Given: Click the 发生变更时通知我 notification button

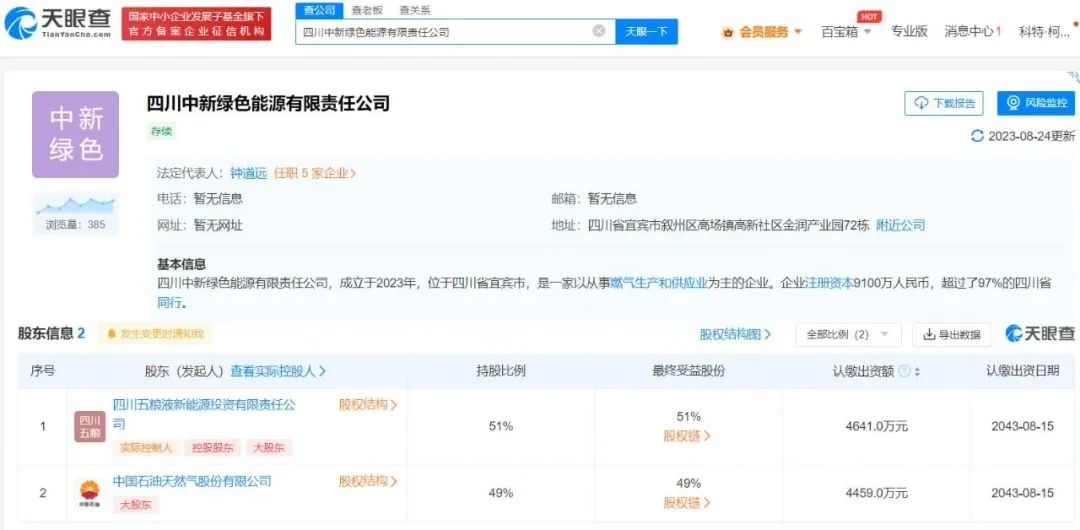Looking at the screenshot, I should click(155, 334).
